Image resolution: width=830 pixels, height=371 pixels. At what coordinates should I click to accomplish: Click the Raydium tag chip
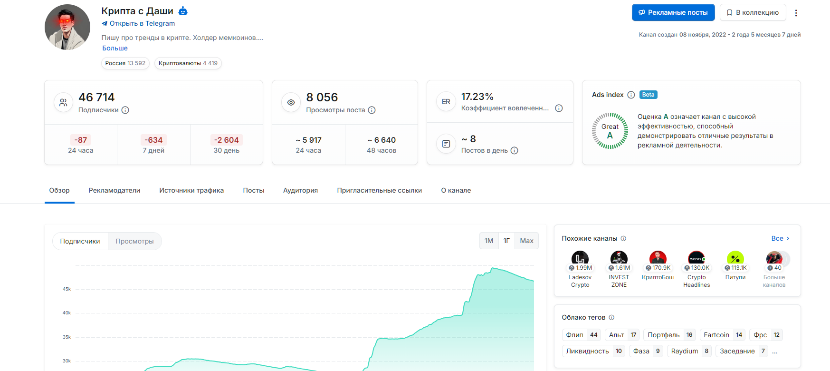[689, 351]
